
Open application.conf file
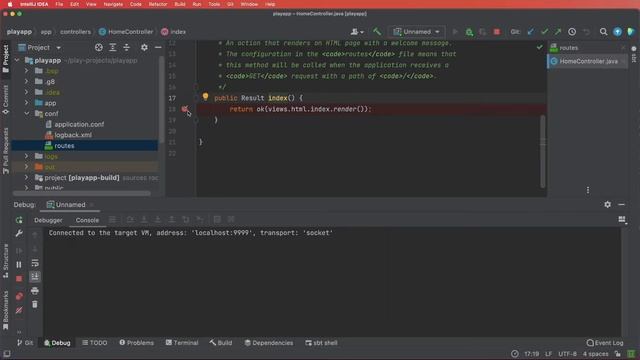coord(79,124)
